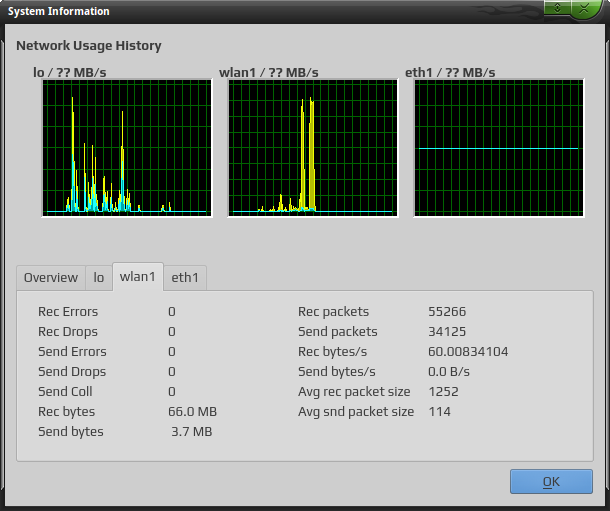Click the System Information title bar text

pos(59,11)
